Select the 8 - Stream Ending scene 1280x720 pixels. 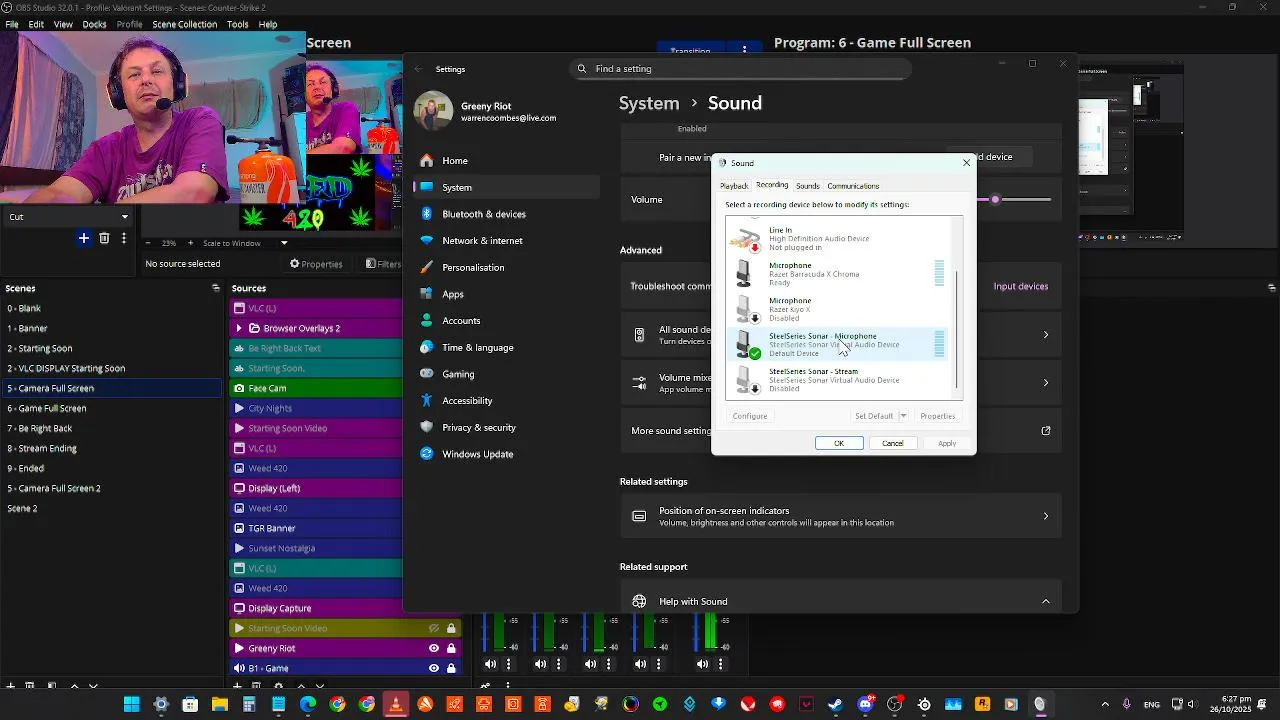(x=111, y=448)
